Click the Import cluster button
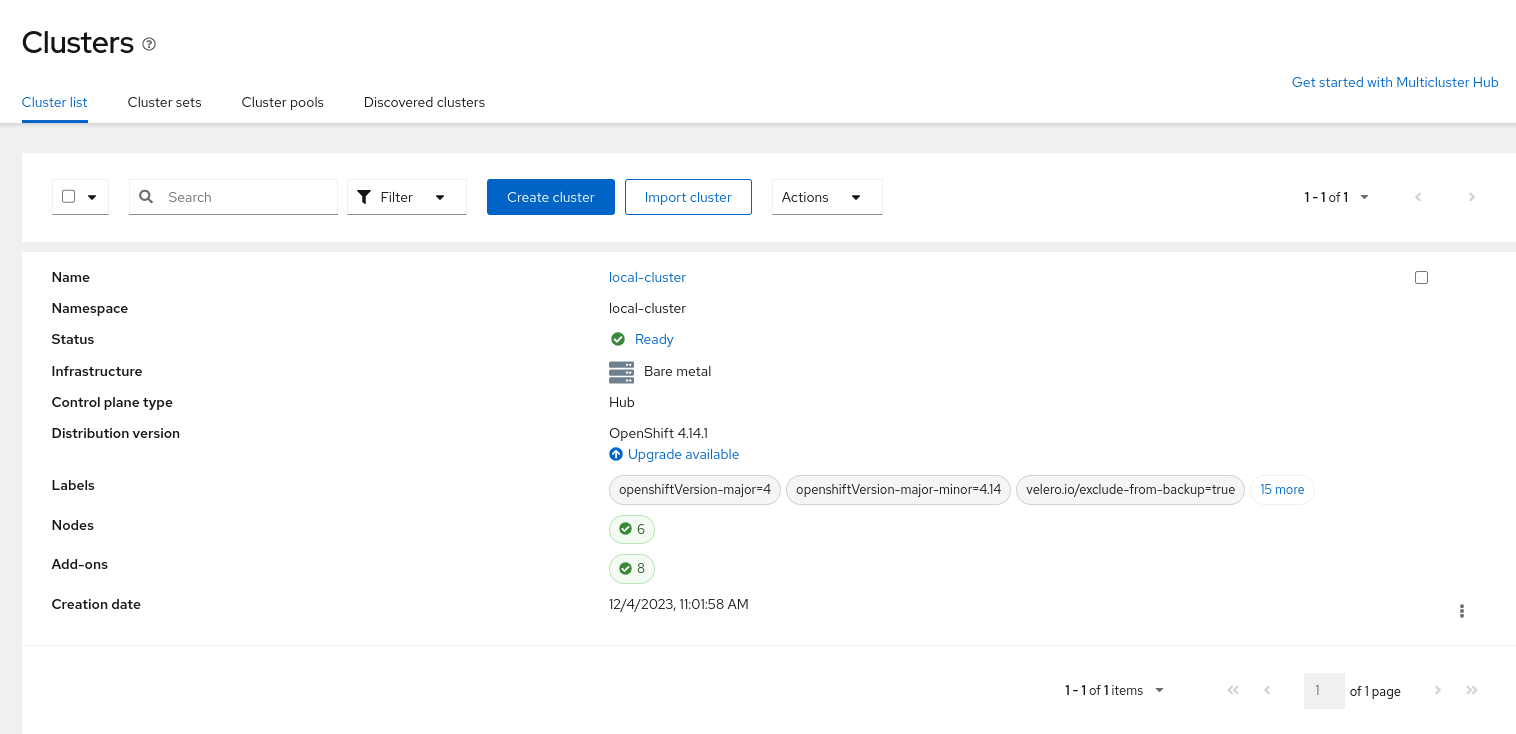Screen dimensions: 1516x734 [688, 197]
